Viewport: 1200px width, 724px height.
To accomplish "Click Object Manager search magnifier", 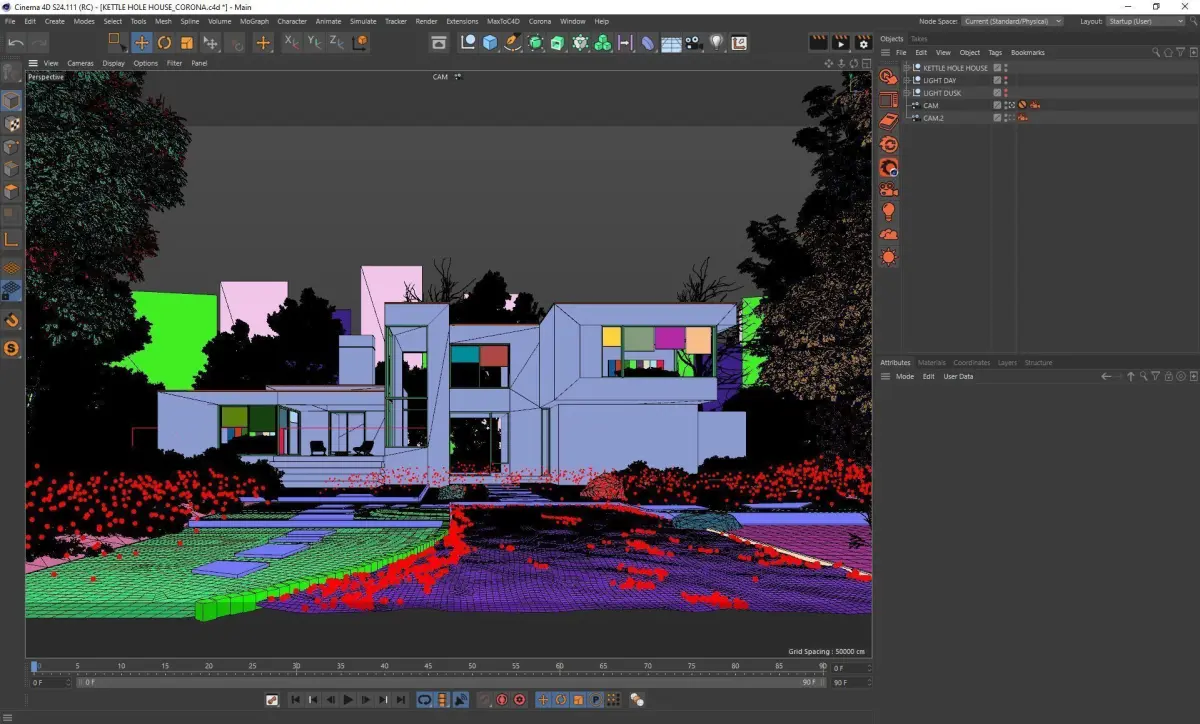I will coord(1157,52).
